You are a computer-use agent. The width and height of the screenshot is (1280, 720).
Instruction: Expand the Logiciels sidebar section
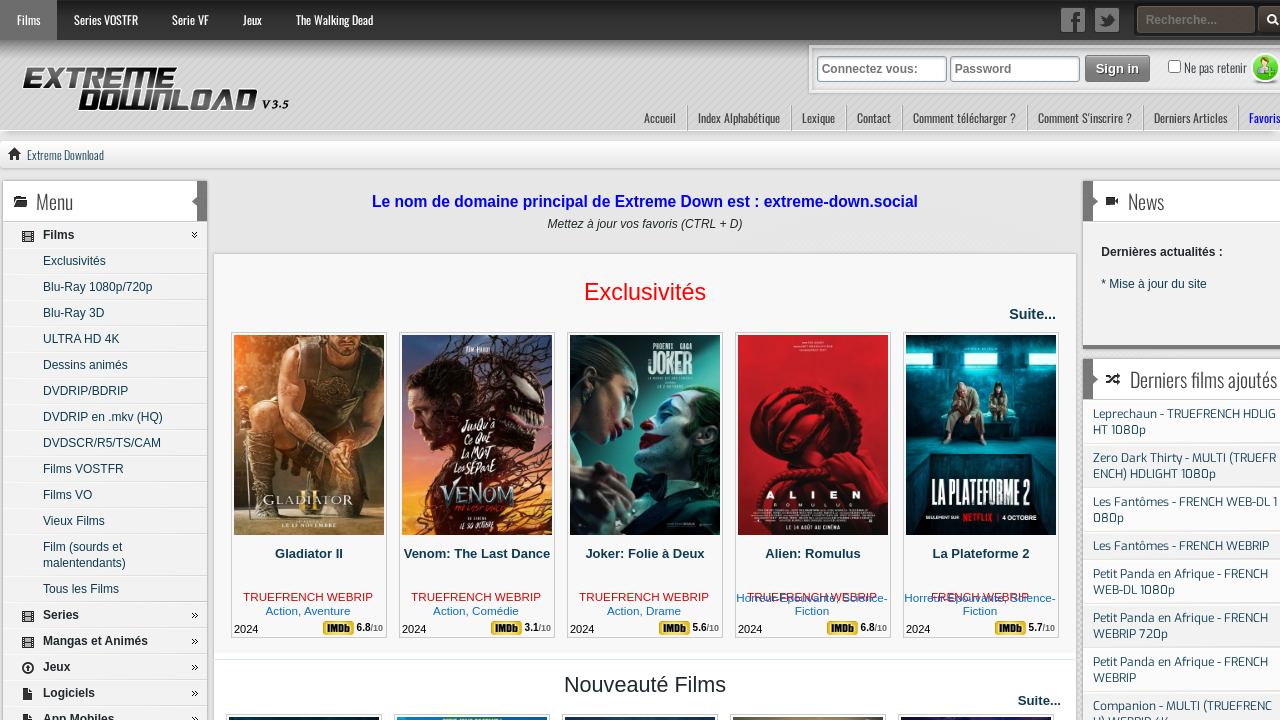pos(194,693)
